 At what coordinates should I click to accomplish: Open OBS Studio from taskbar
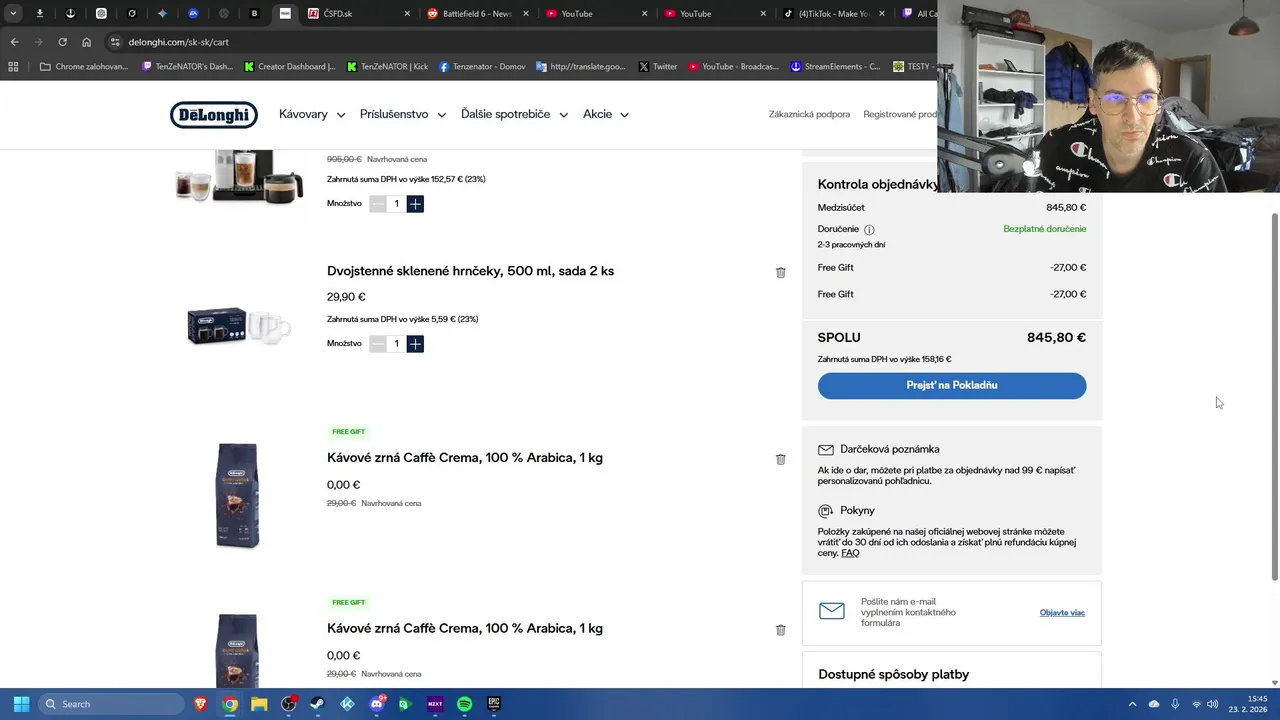289,704
